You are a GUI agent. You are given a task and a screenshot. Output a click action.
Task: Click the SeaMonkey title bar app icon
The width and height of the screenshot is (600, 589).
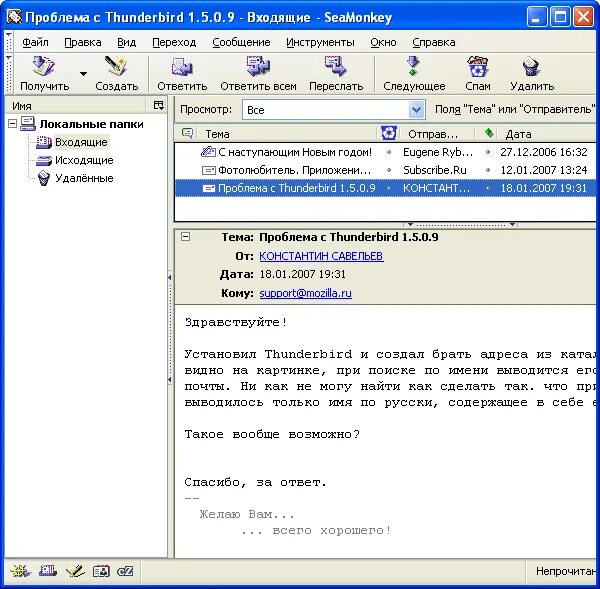point(14,17)
